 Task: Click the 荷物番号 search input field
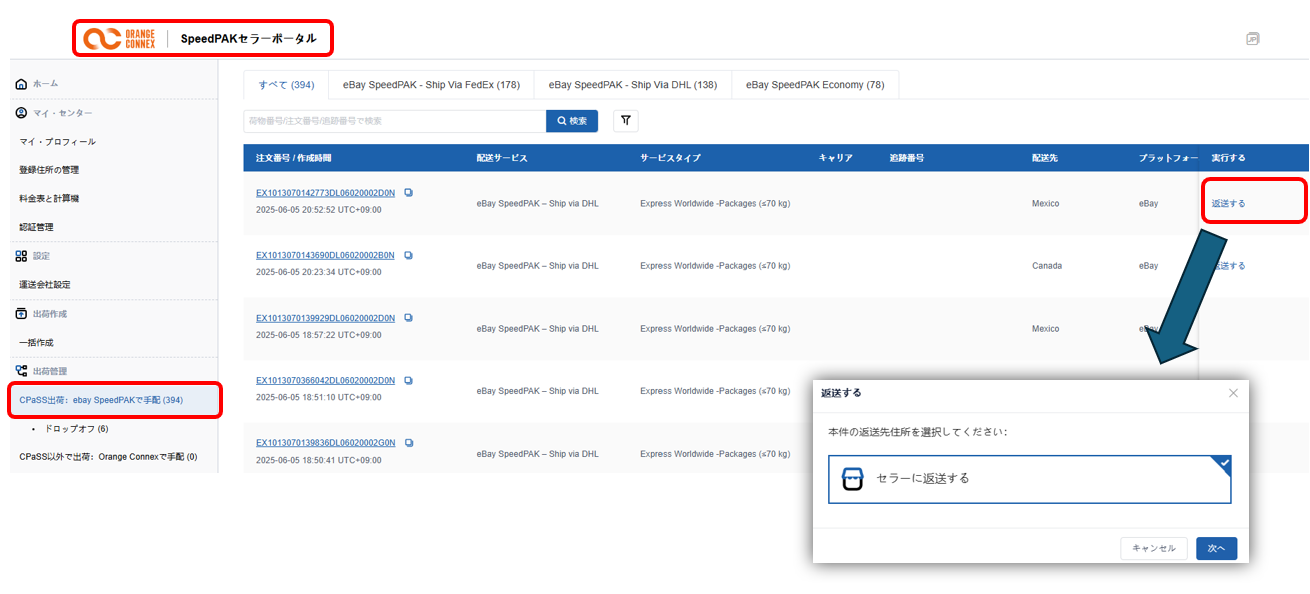pyautogui.click(x=394, y=121)
